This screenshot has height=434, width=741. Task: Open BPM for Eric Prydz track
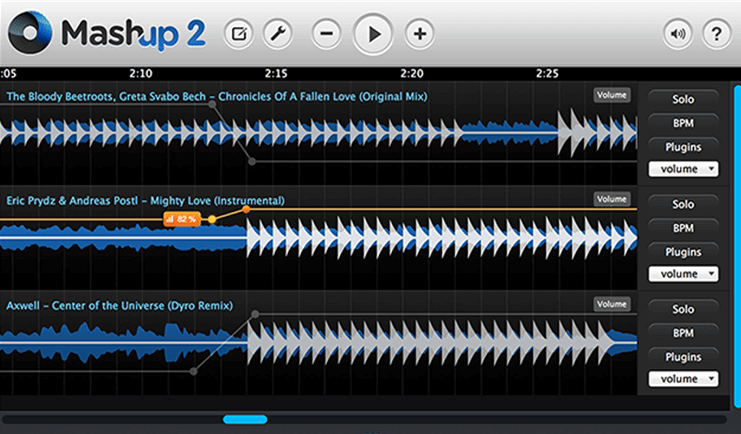683,228
